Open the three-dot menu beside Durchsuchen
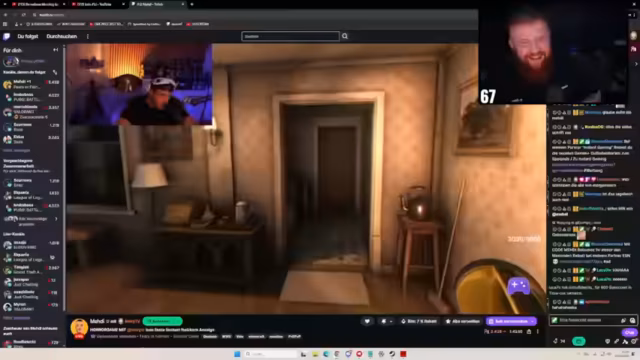The image size is (640, 360). pos(87,36)
